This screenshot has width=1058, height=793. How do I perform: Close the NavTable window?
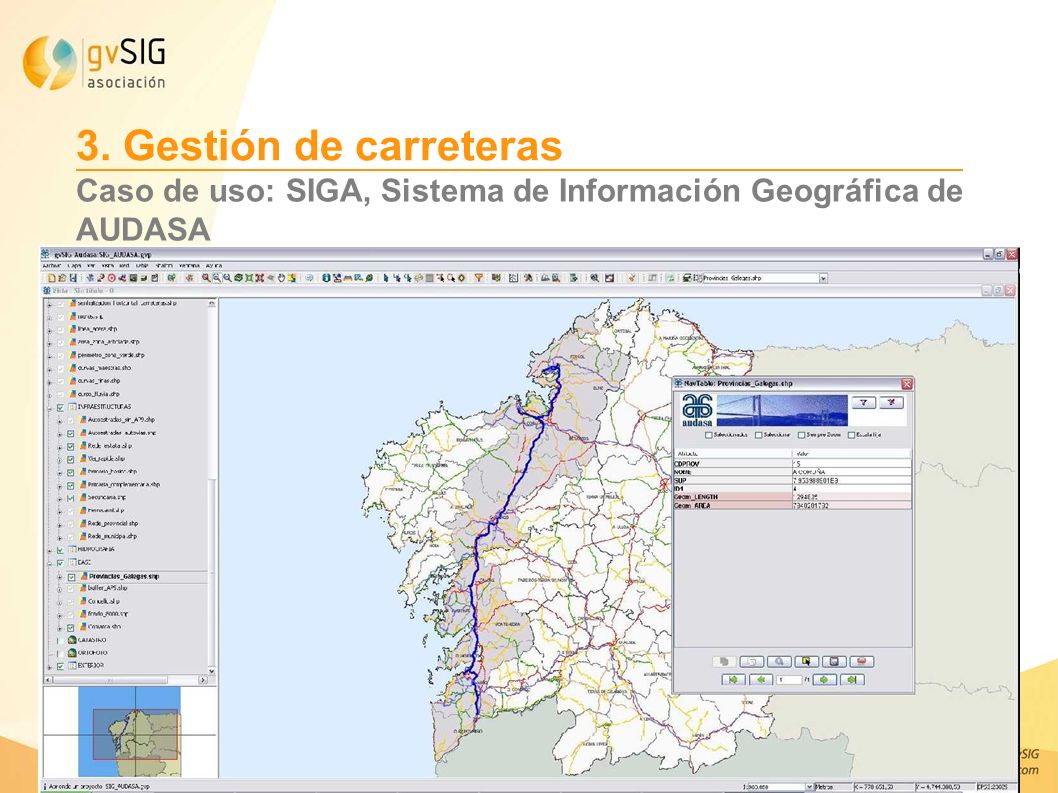(907, 383)
